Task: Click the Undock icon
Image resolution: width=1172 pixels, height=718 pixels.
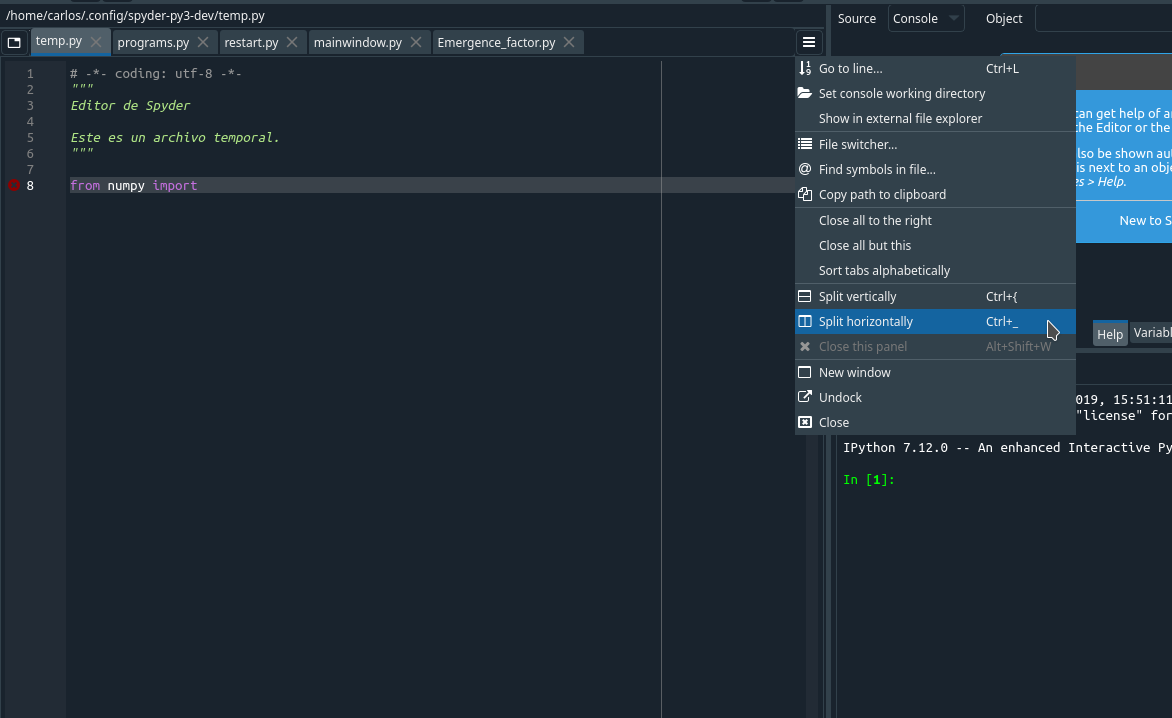Action: click(805, 397)
